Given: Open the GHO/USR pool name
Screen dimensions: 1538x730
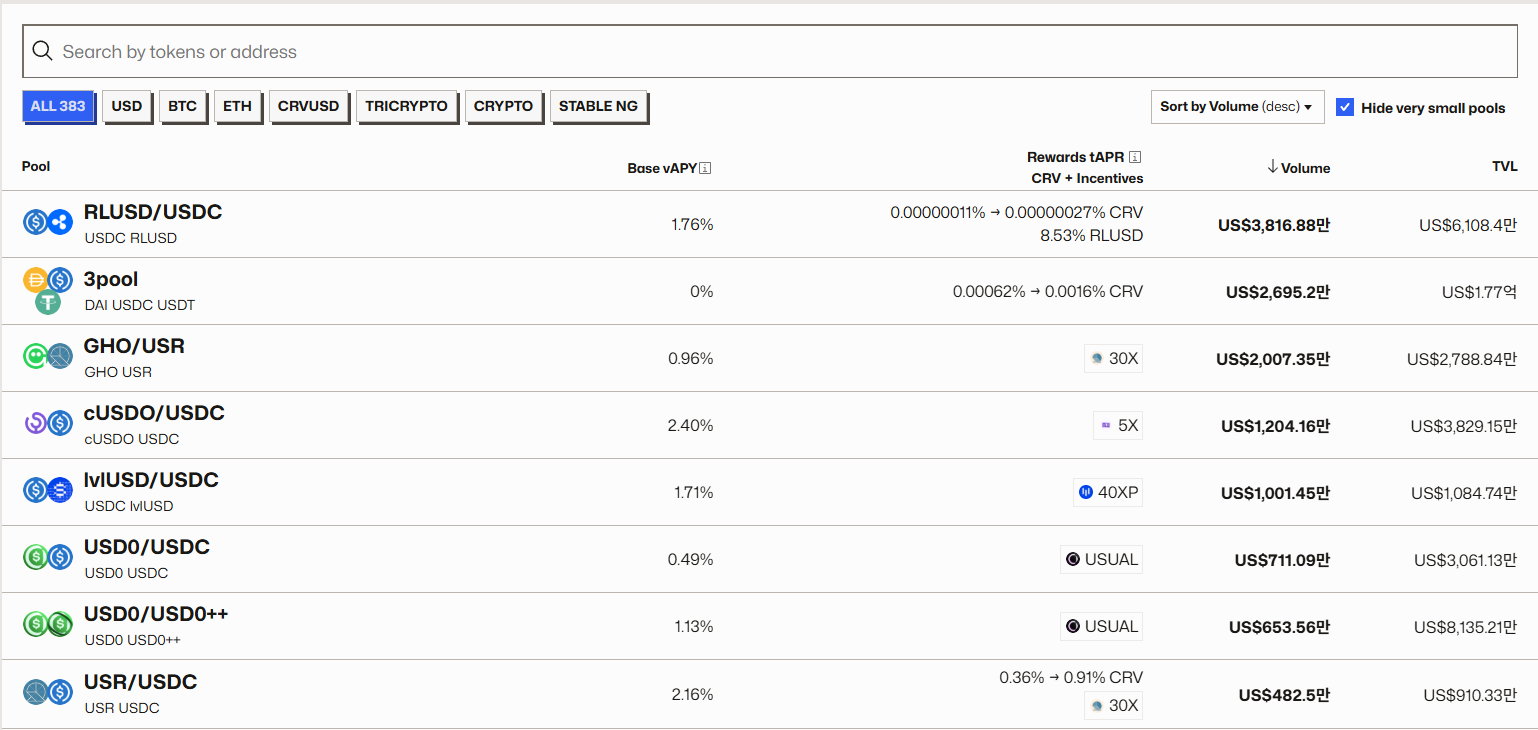Looking at the screenshot, I should tap(134, 346).
